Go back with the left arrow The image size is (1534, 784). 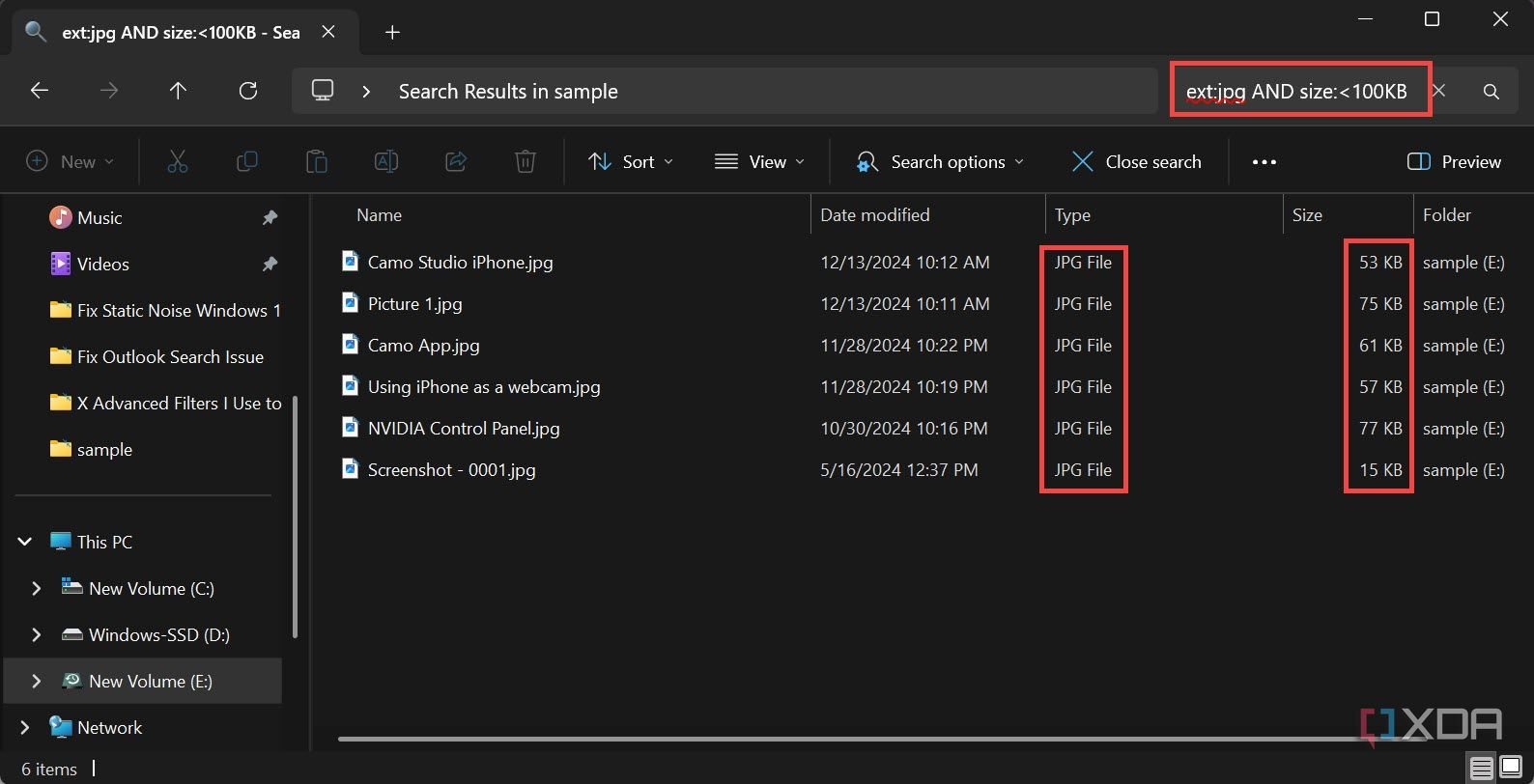40,91
